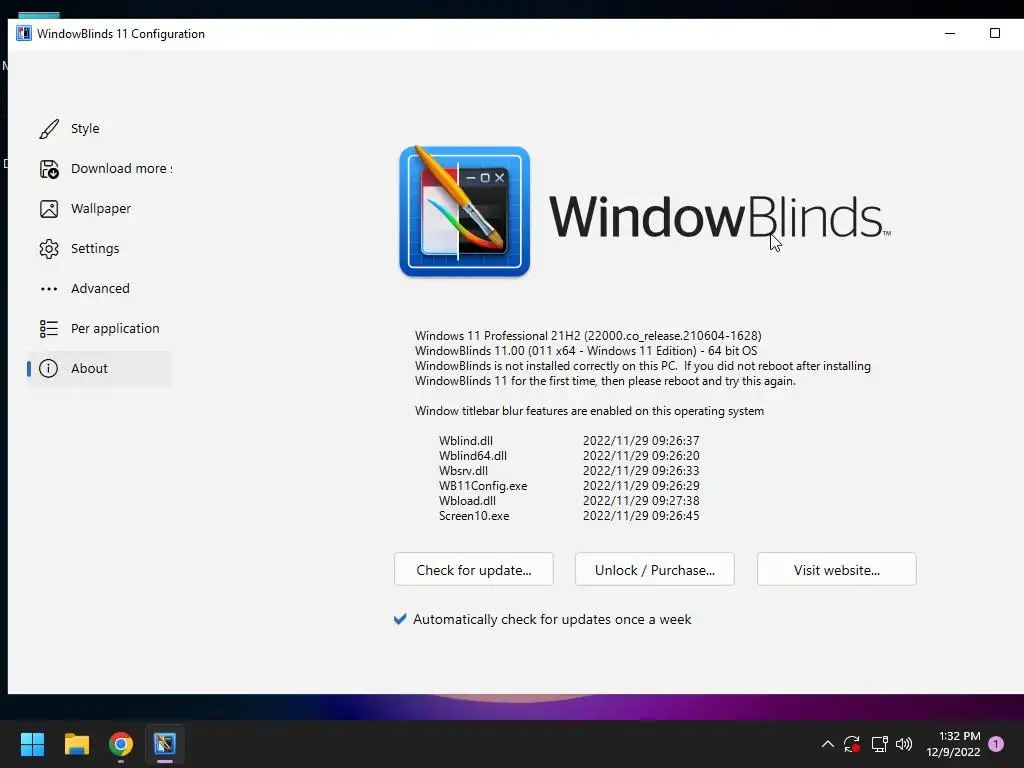Click the WB11Config.exe file name
The image size is (1024, 768).
tap(483, 486)
